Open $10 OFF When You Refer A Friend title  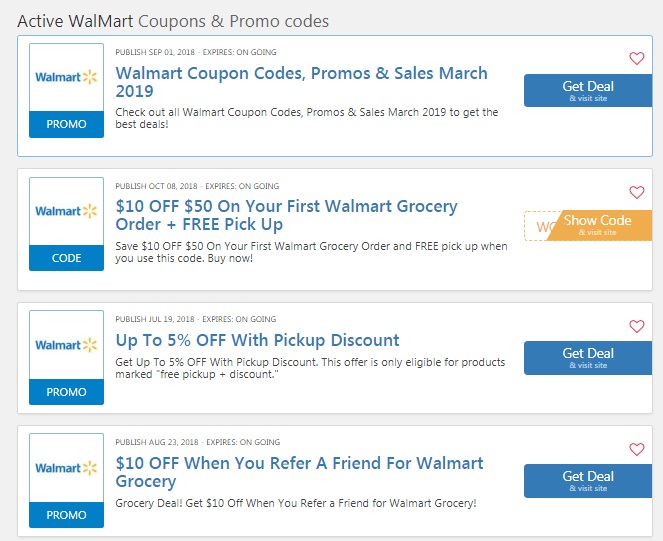click(299, 472)
